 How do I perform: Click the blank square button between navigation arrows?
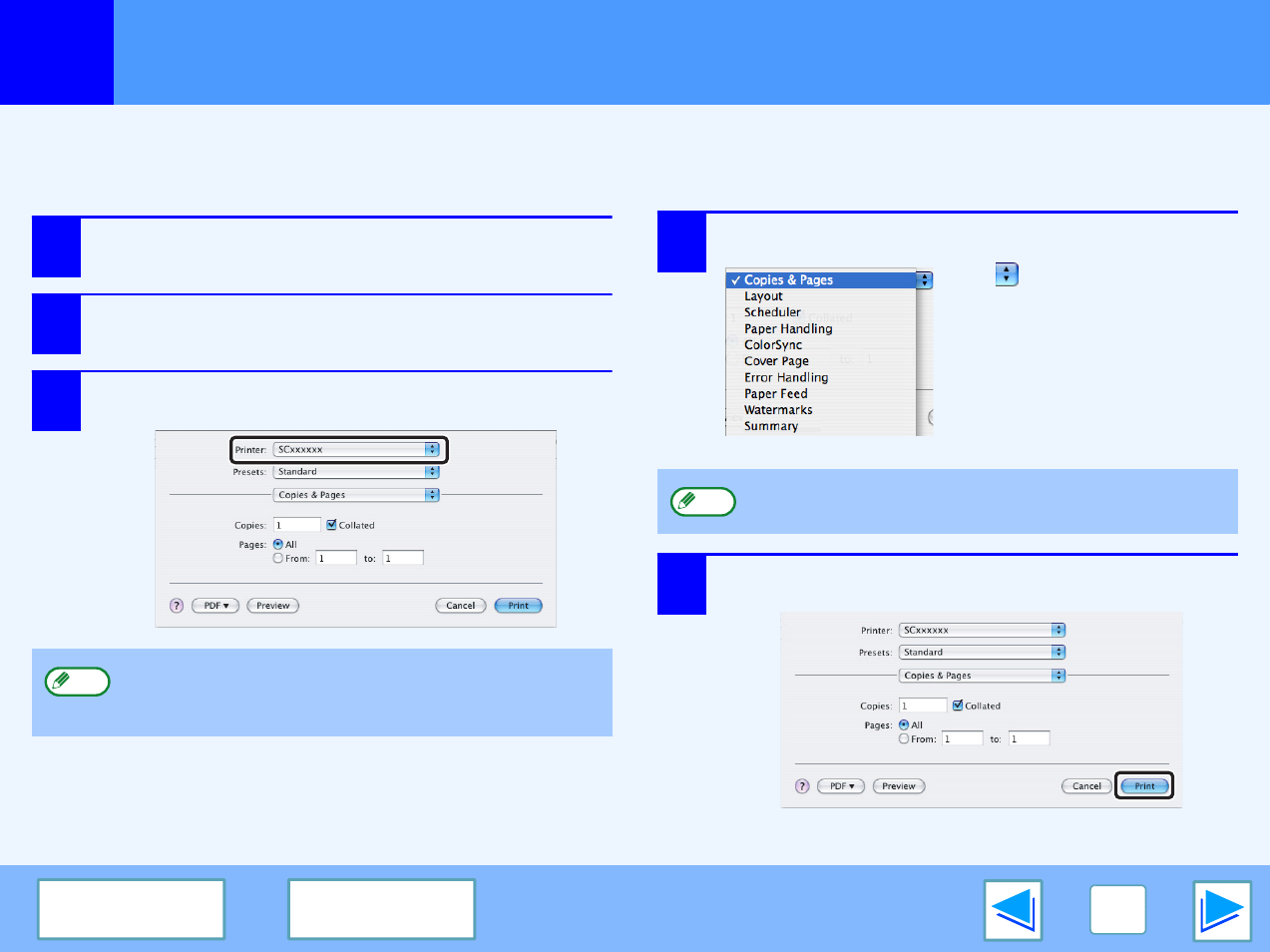click(x=1118, y=909)
